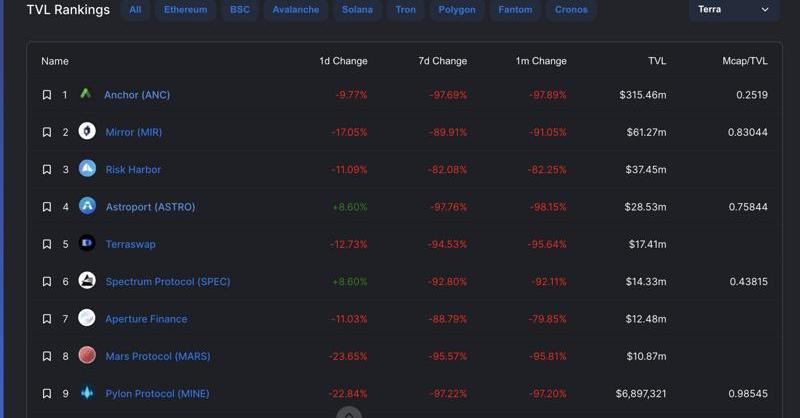
Task: Click the Risk Harbor logo icon
Action: click(x=87, y=169)
